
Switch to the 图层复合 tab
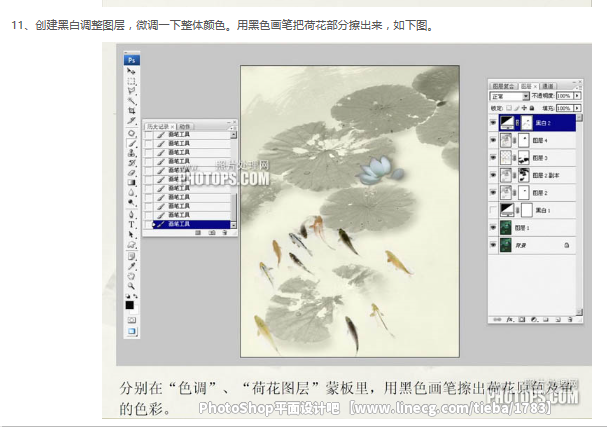coord(504,86)
